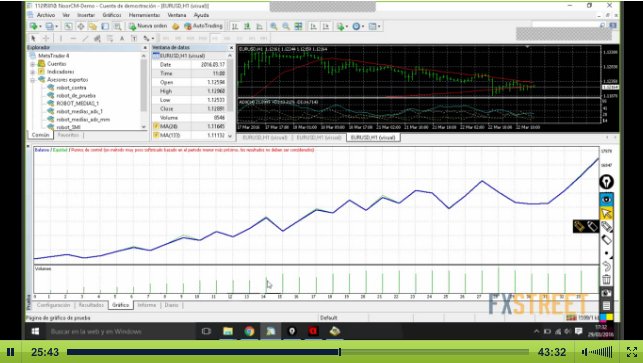This screenshot has width=643, height=363.
Task: Open the Resultados tab in the tester
Action: 91,305
